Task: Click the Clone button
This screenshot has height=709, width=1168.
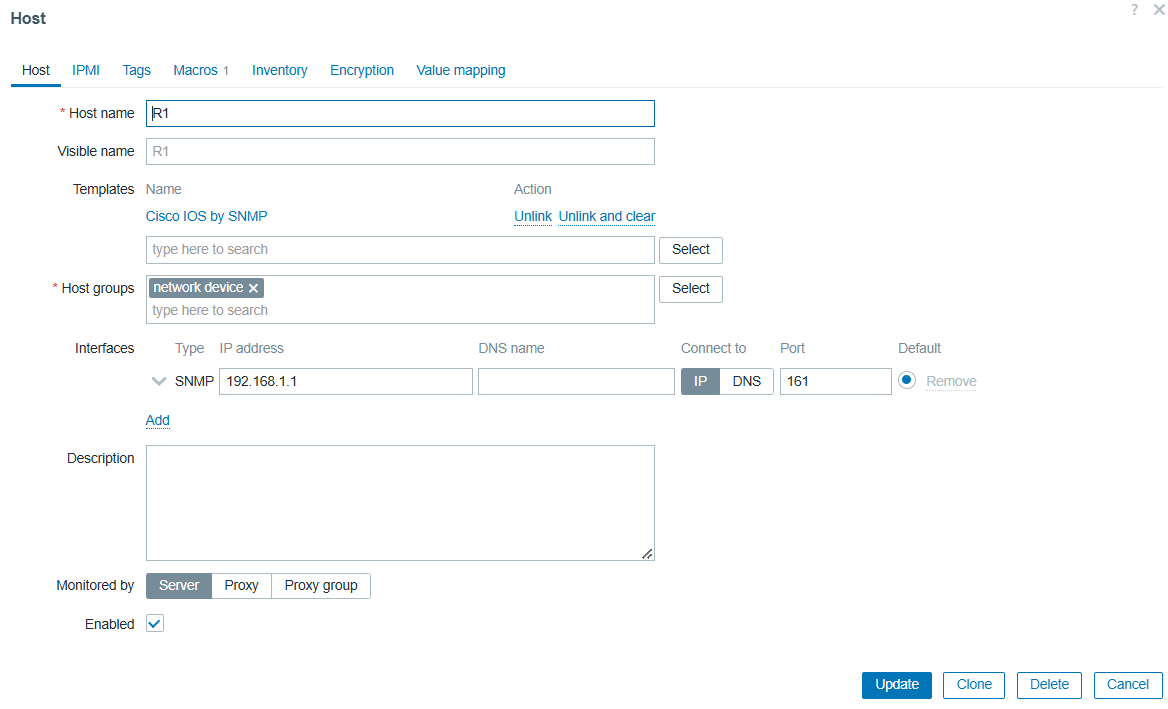Action: coord(973,685)
